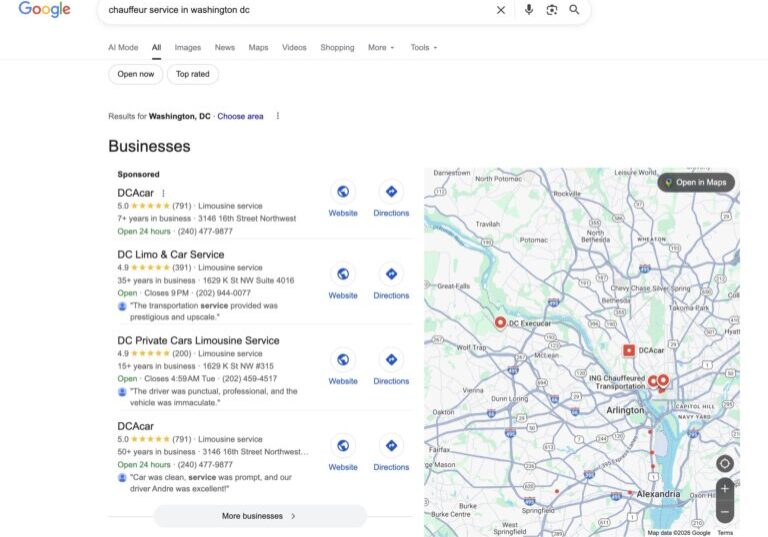Click phone number (202) 944-0077
The height and width of the screenshot is (537, 768).
click(x=223, y=293)
